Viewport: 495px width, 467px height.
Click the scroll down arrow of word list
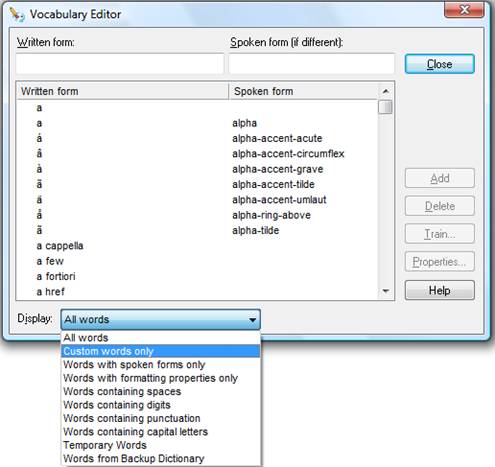pyautogui.click(x=385, y=291)
